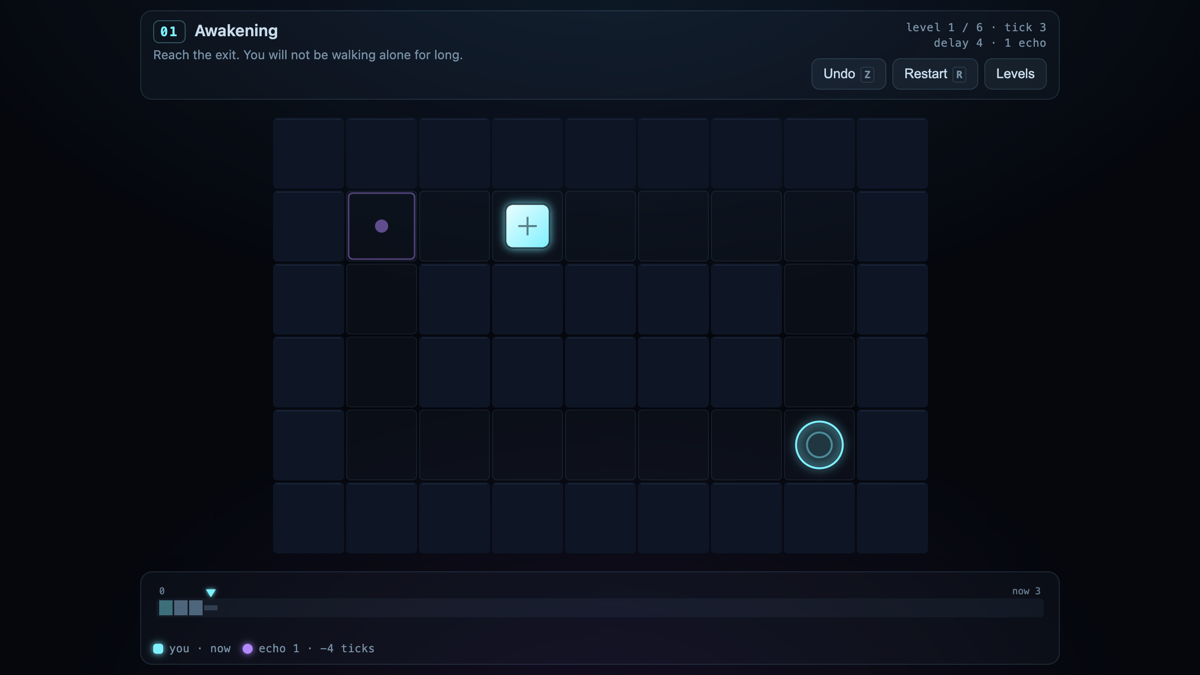
Task: Click the purple echo dot tile
Action: click(381, 226)
